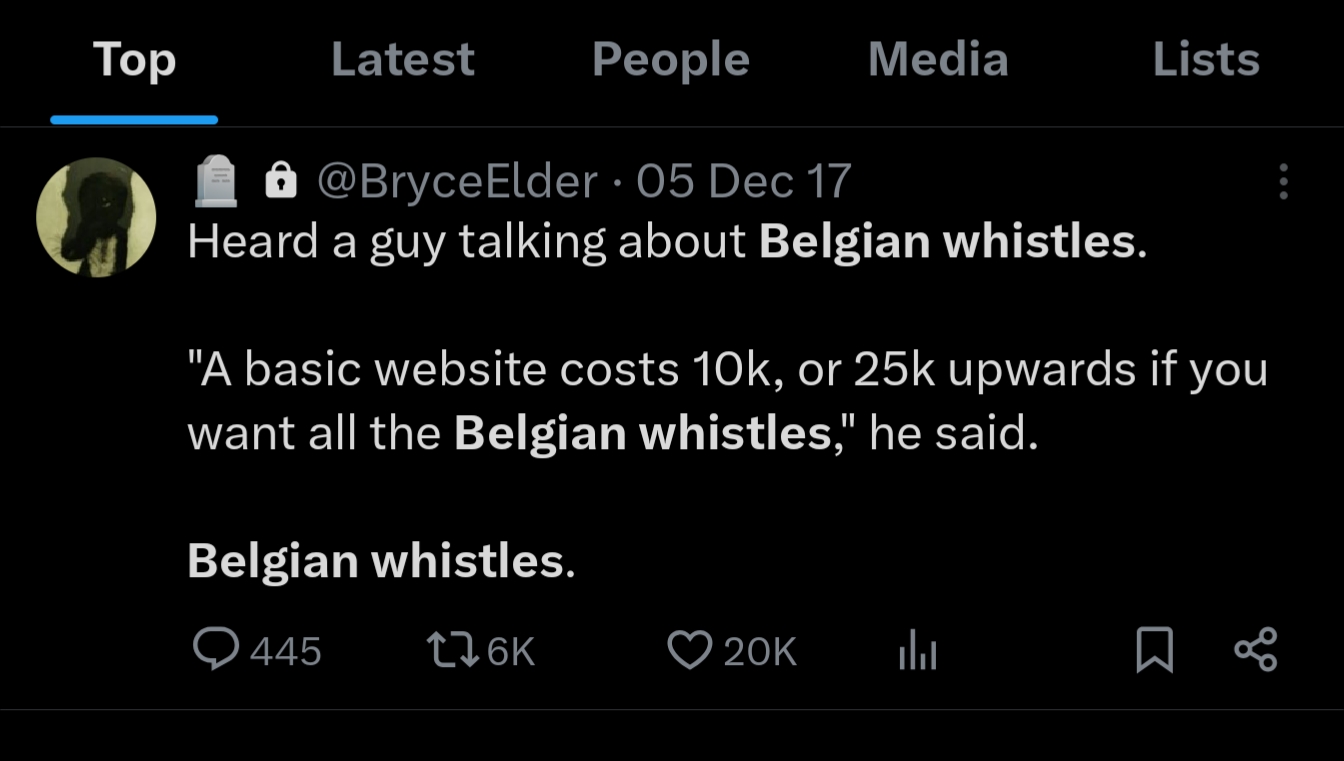1344x761 pixels.
Task: Click the 20K likes count
Action: point(759,652)
